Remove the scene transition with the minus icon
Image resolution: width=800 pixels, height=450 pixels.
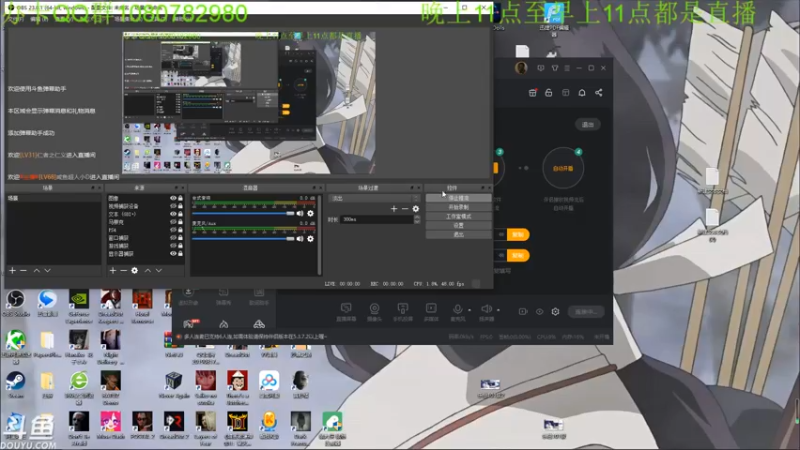click(x=405, y=209)
